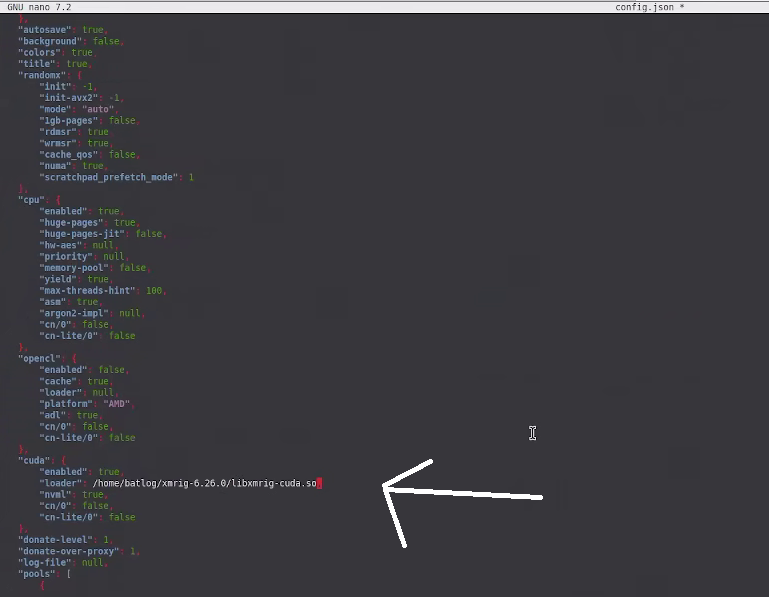Click the "adl" key

point(53,415)
